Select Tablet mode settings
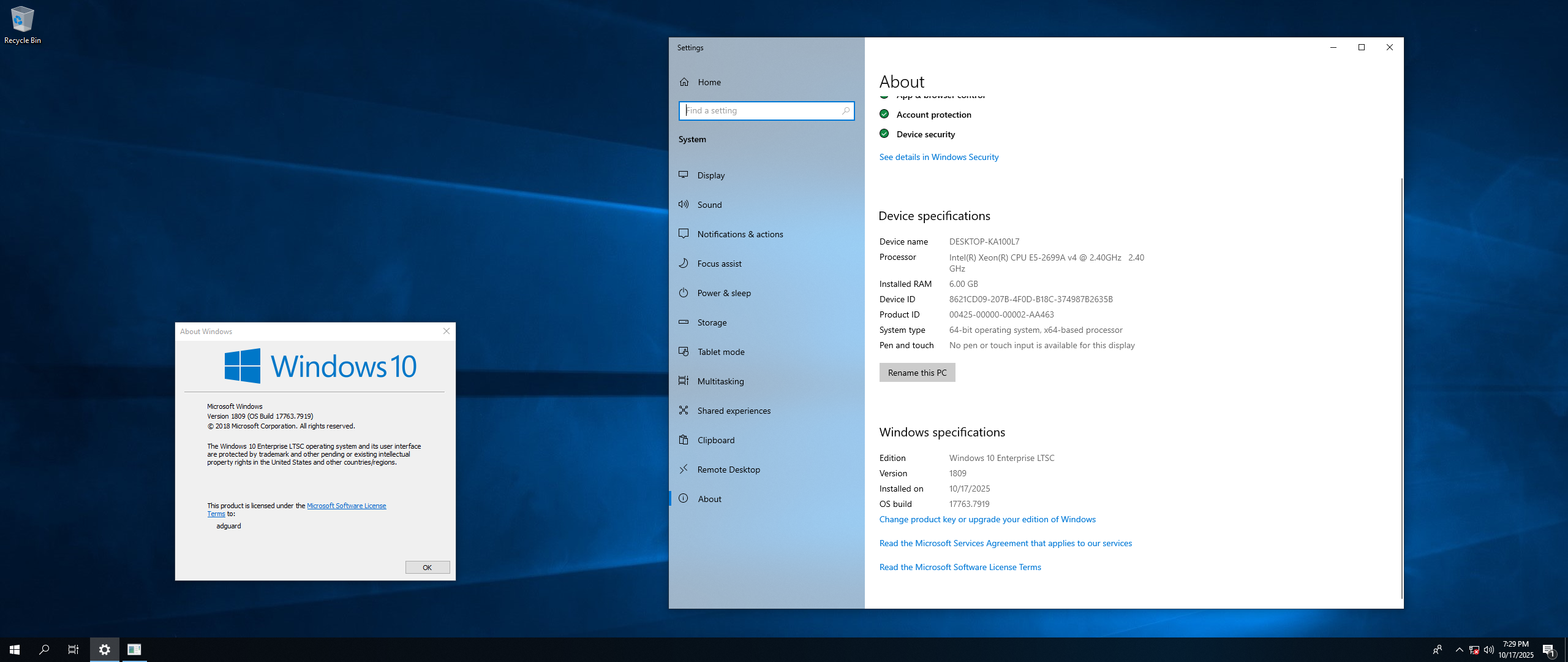This screenshot has width=1568, height=662. [x=721, y=352]
